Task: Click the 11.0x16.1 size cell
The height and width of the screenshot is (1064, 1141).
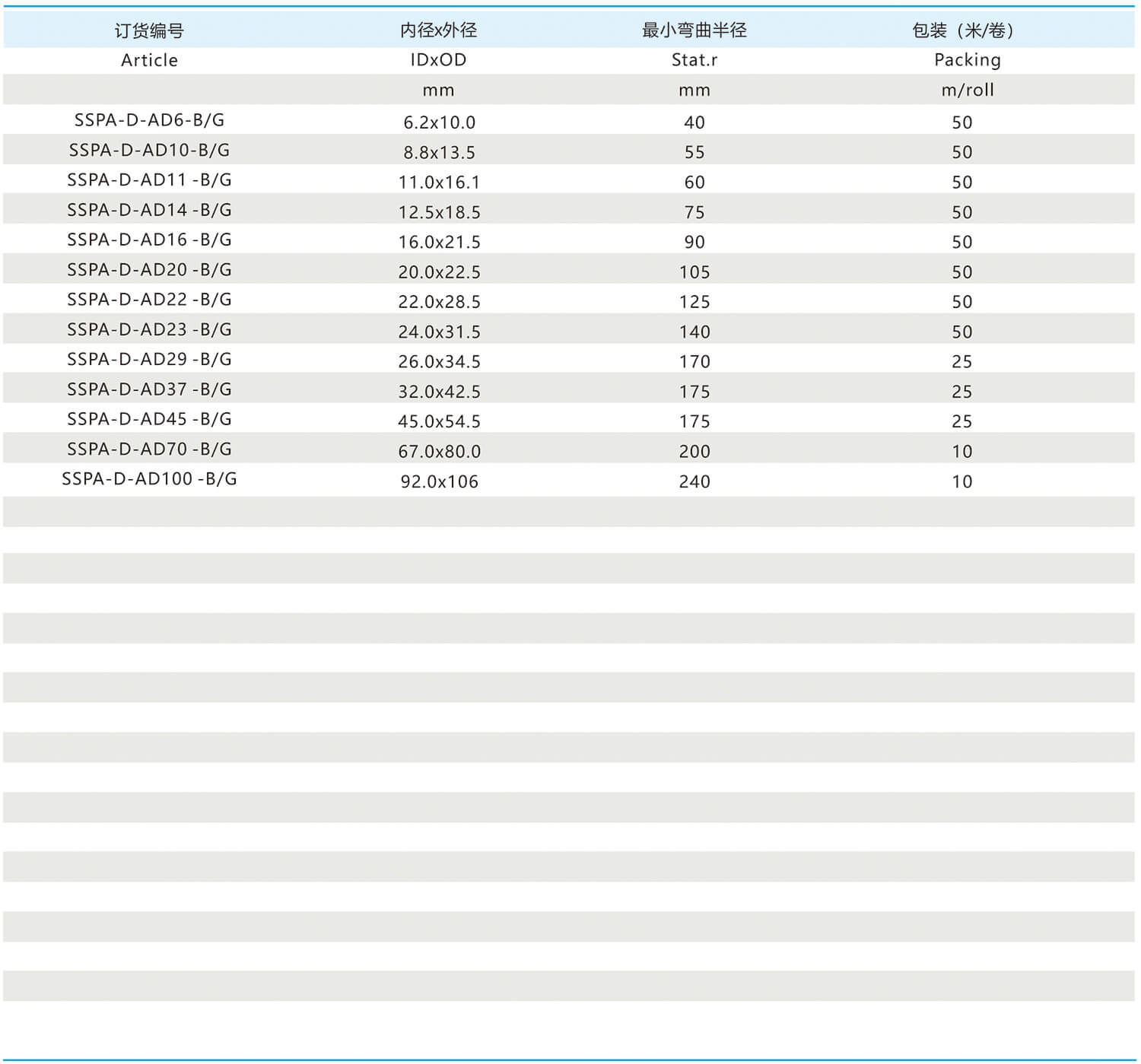Action: tap(439, 183)
